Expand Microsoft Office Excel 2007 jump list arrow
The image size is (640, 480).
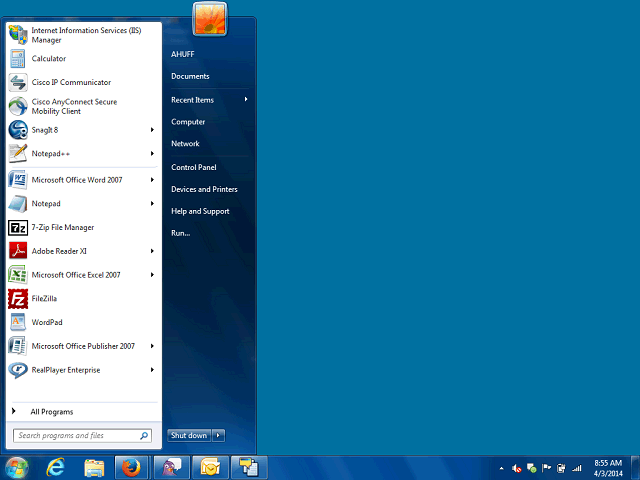(x=152, y=275)
